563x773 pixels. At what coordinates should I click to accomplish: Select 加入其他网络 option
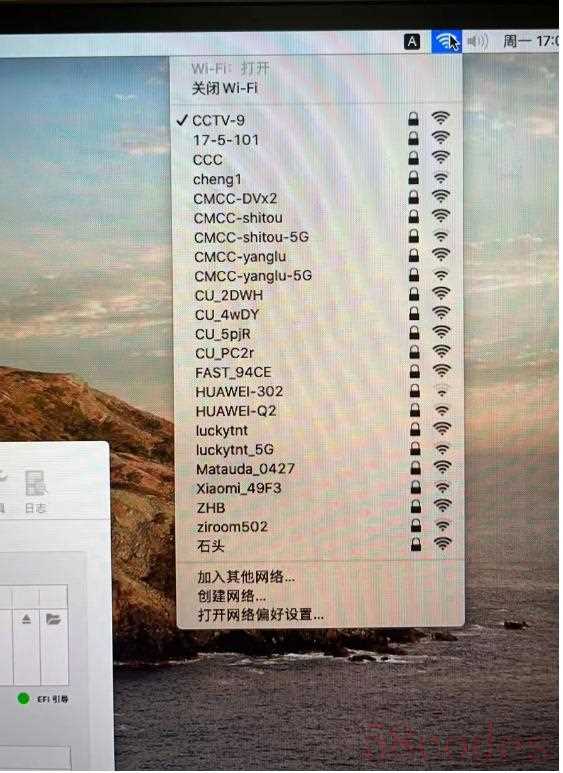pyautogui.click(x=246, y=576)
